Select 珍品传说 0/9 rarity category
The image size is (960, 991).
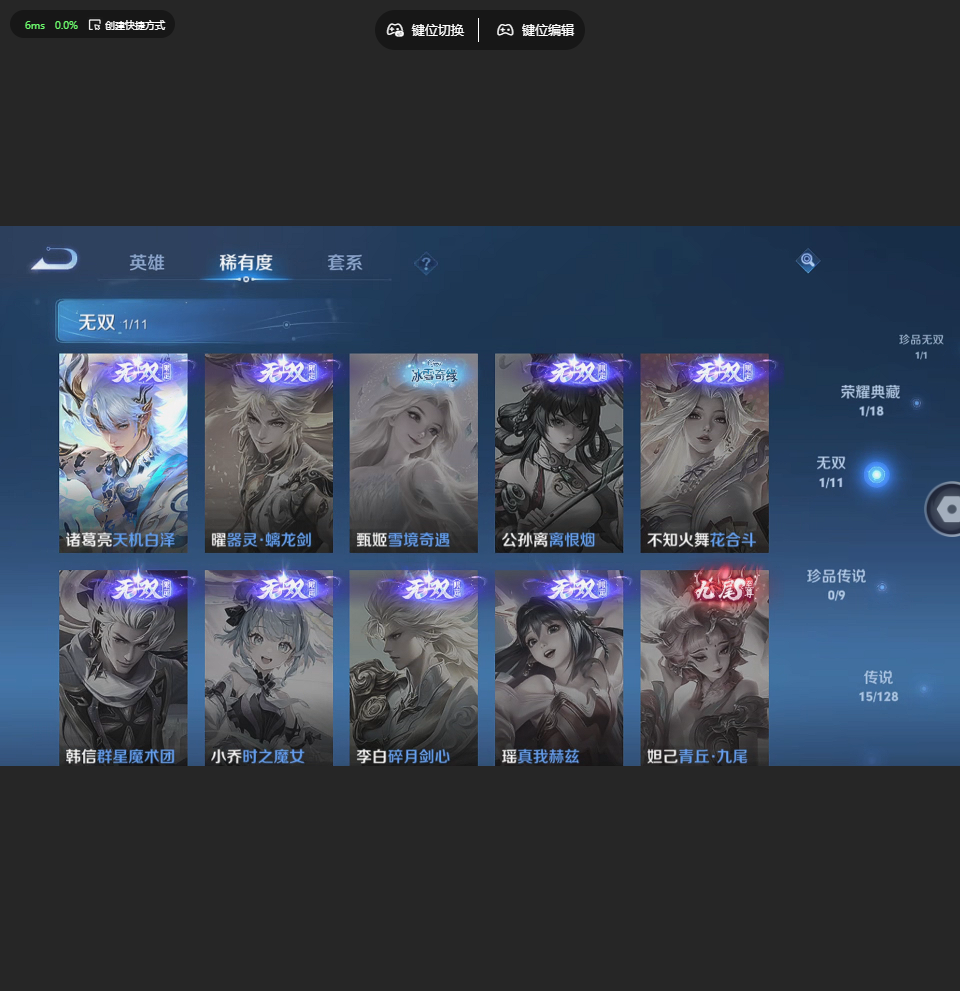[x=836, y=585]
